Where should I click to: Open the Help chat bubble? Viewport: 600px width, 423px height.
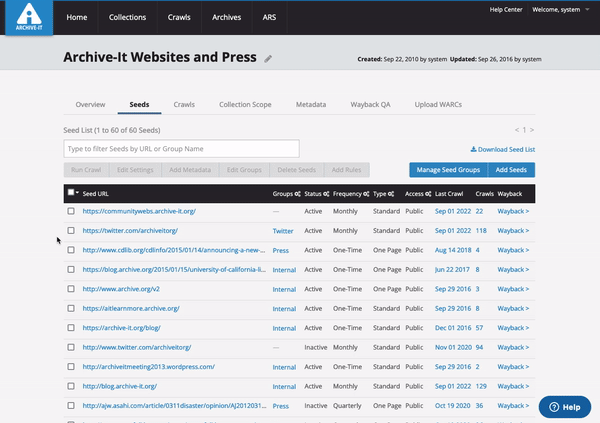tap(563, 407)
